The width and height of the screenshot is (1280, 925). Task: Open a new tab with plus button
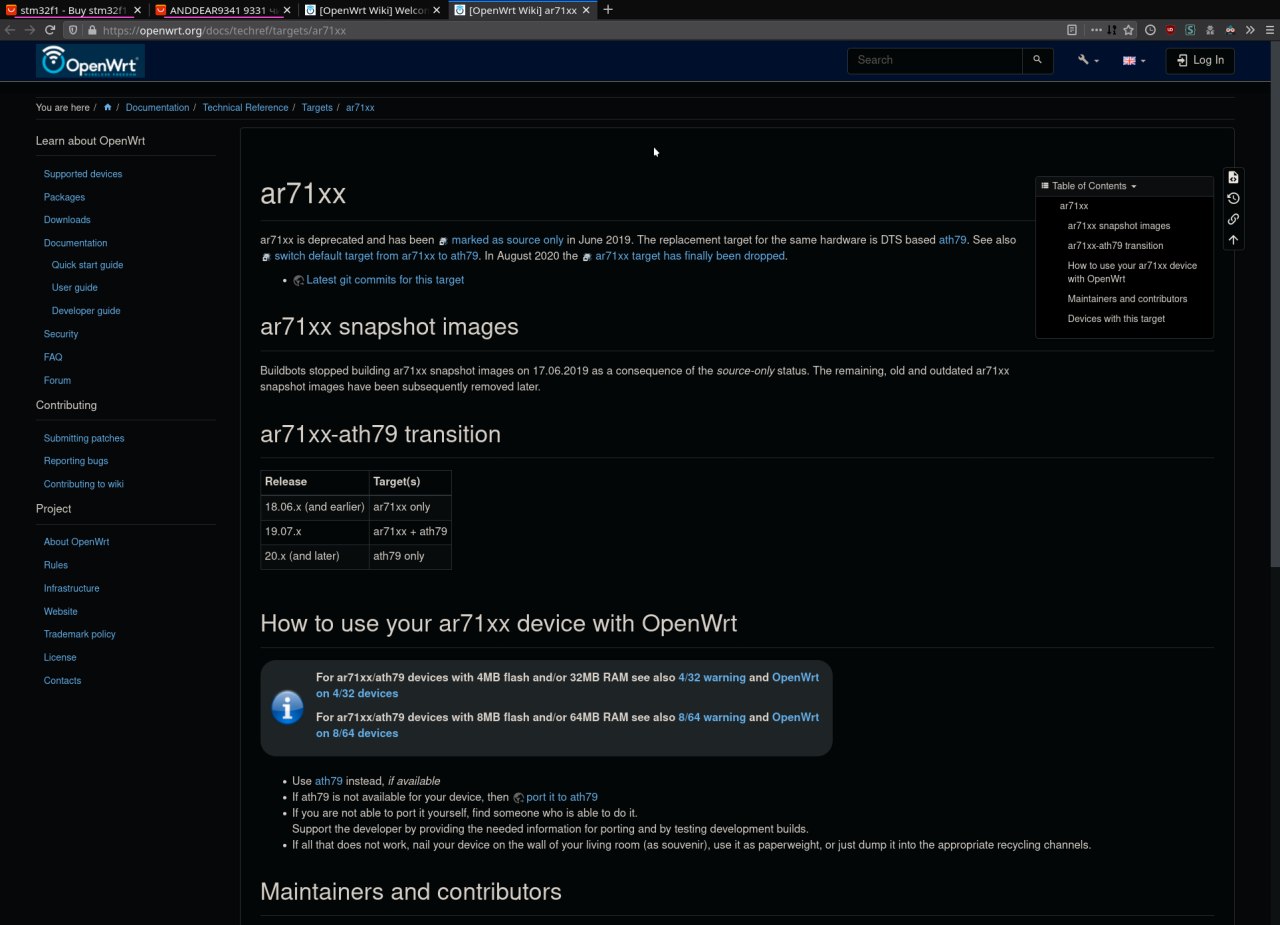(608, 10)
